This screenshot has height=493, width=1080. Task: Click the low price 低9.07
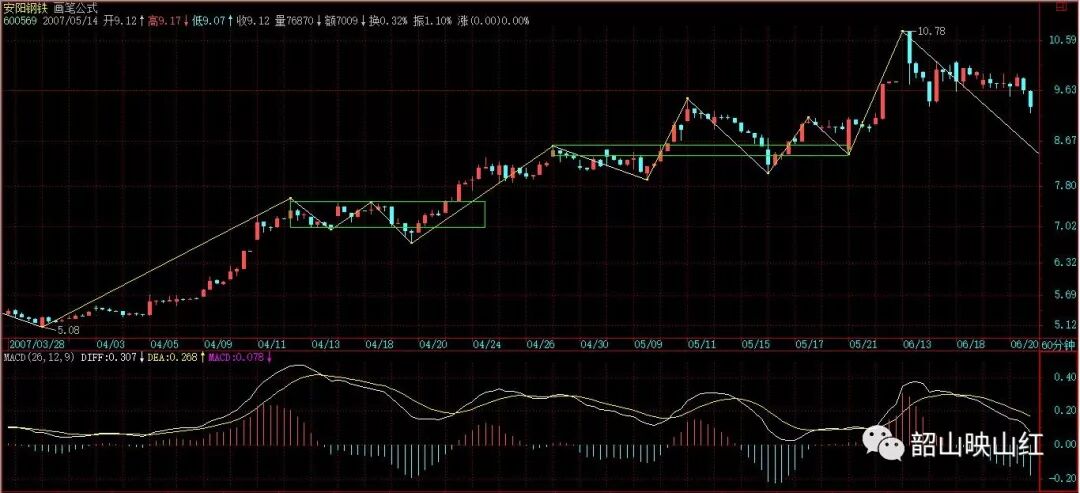pos(207,21)
